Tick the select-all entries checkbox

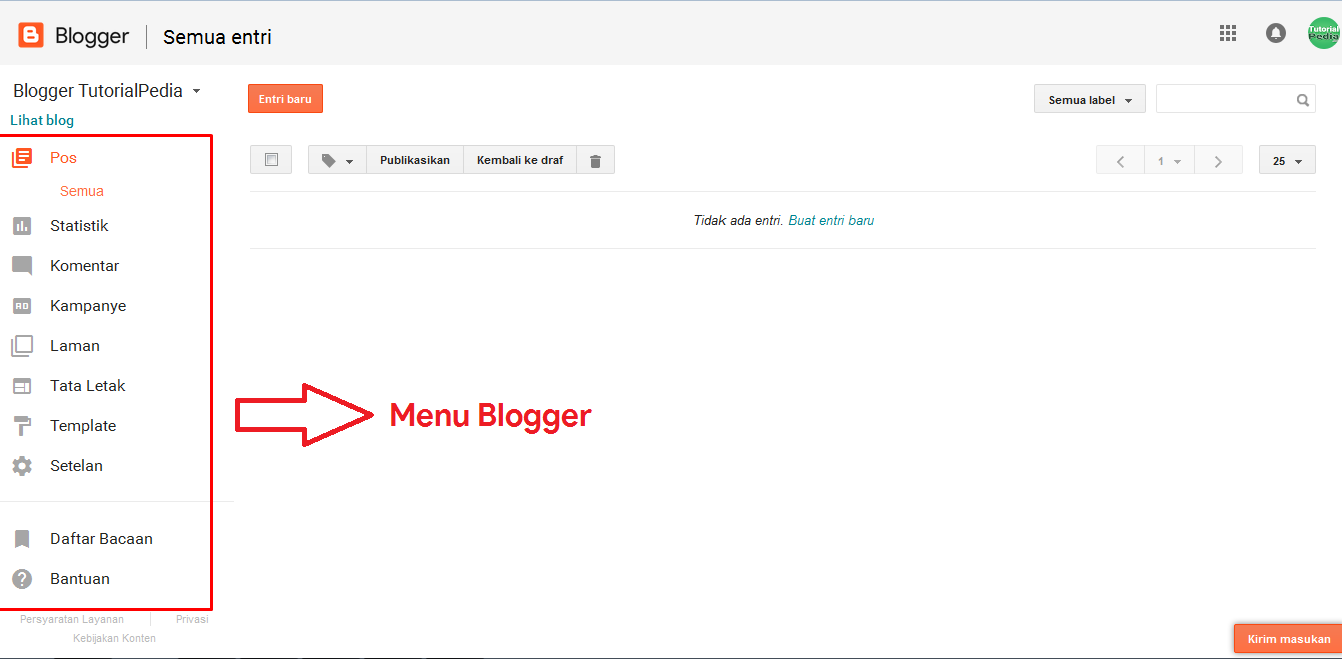coord(271,160)
